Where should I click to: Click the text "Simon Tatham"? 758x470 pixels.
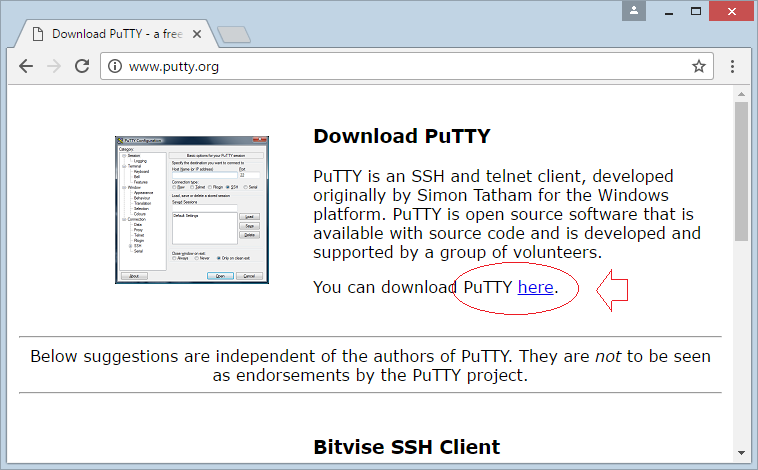click(x=474, y=195)
